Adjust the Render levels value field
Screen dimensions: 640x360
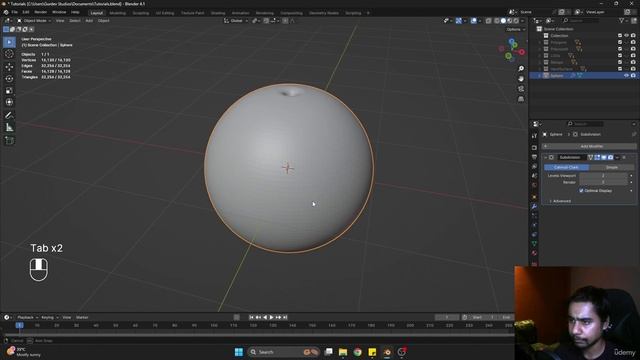pyautogui.click(x=603, y=182)
